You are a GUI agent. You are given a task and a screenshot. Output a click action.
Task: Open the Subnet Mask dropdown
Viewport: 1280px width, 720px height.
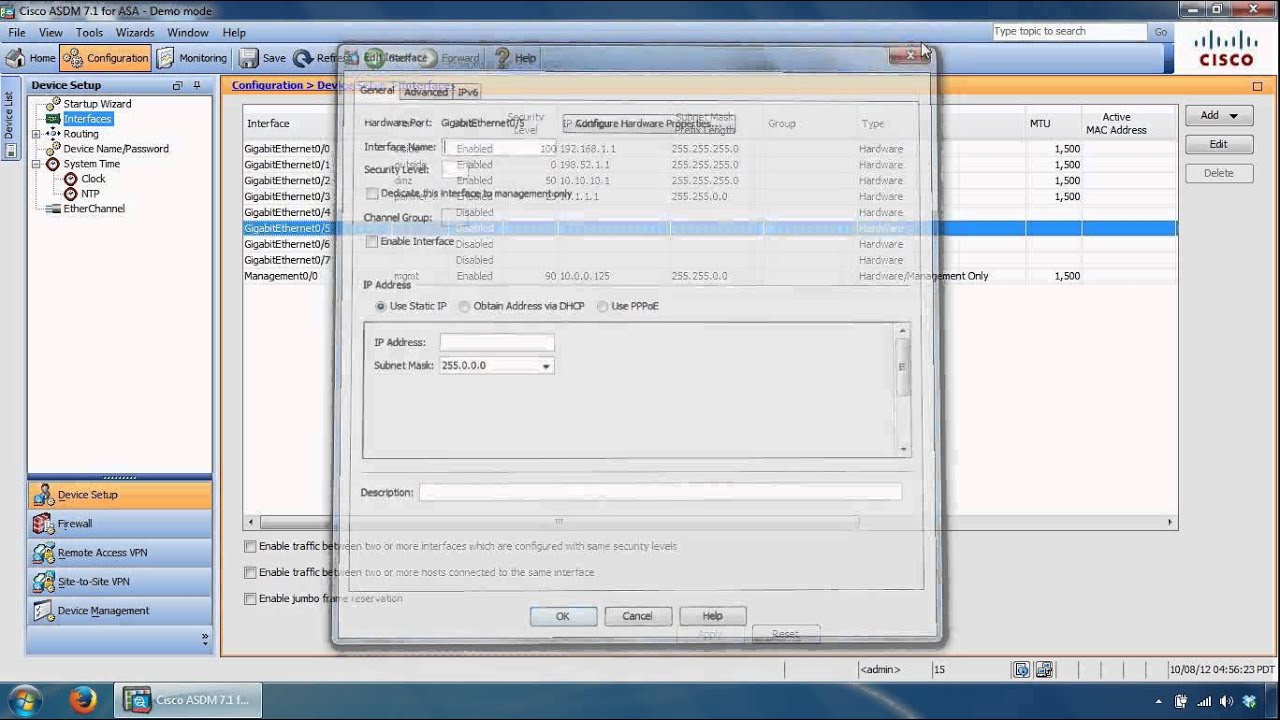point(546,366)
